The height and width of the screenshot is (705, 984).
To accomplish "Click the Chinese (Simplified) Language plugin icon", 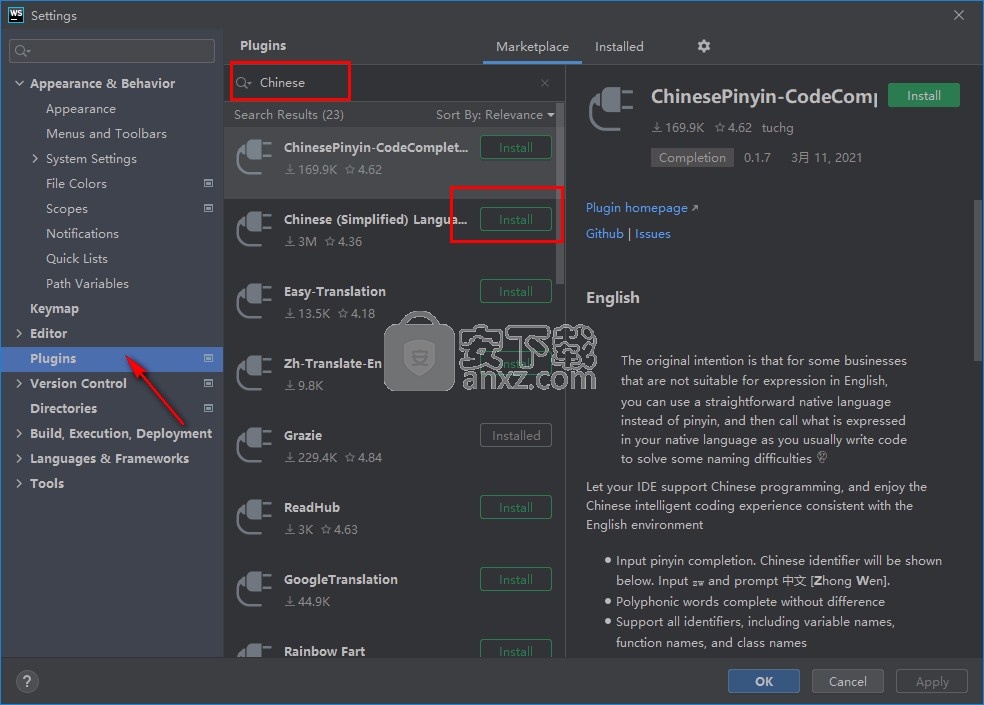I will 254,229.
